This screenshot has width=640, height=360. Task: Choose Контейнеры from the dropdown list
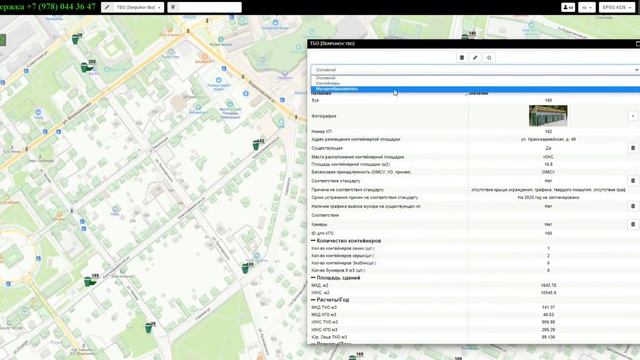point(475,83)
